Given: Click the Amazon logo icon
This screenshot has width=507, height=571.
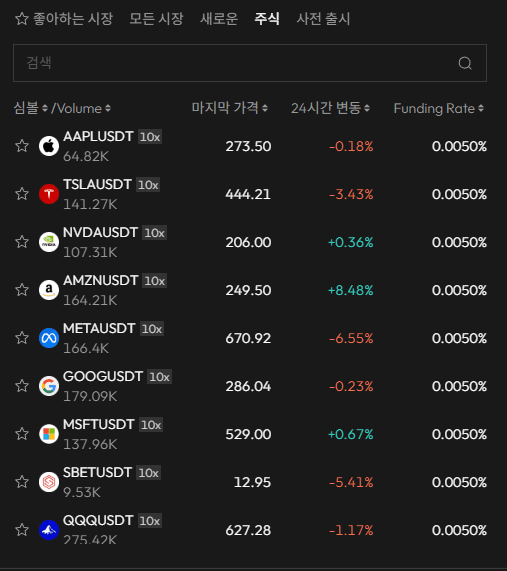Looking at the screenshot, I should point(49,290).
